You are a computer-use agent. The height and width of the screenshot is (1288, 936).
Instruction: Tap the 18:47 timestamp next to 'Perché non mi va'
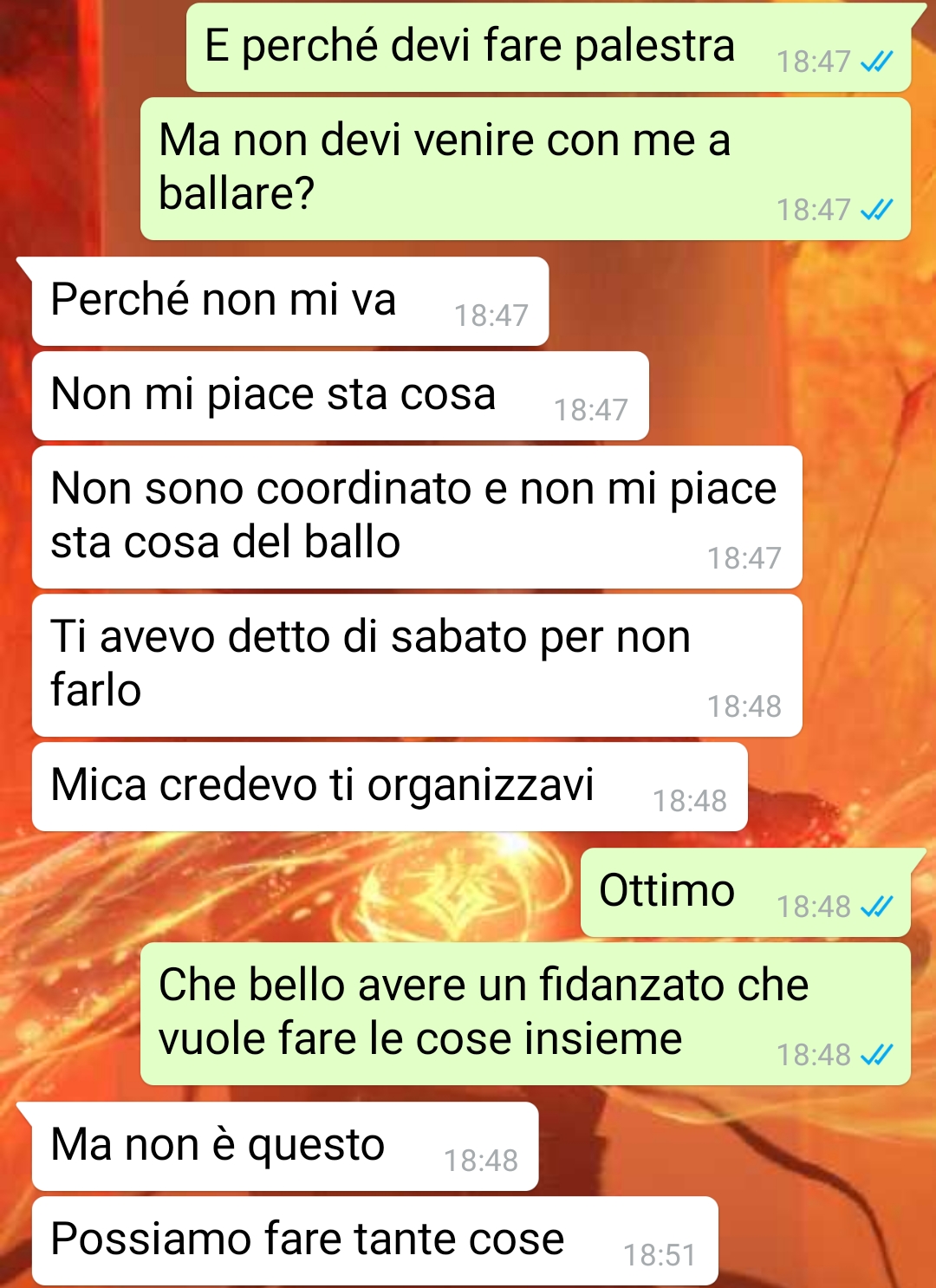491,315
